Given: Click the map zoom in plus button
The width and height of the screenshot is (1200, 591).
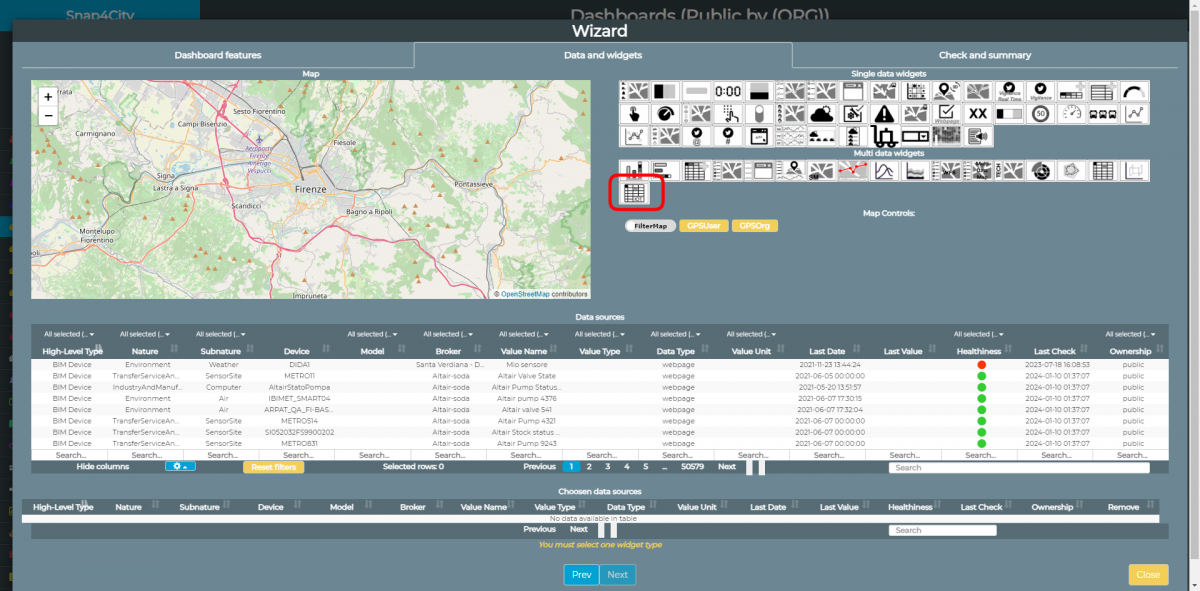Looking at the screenshot, I should tap(48, 97).
